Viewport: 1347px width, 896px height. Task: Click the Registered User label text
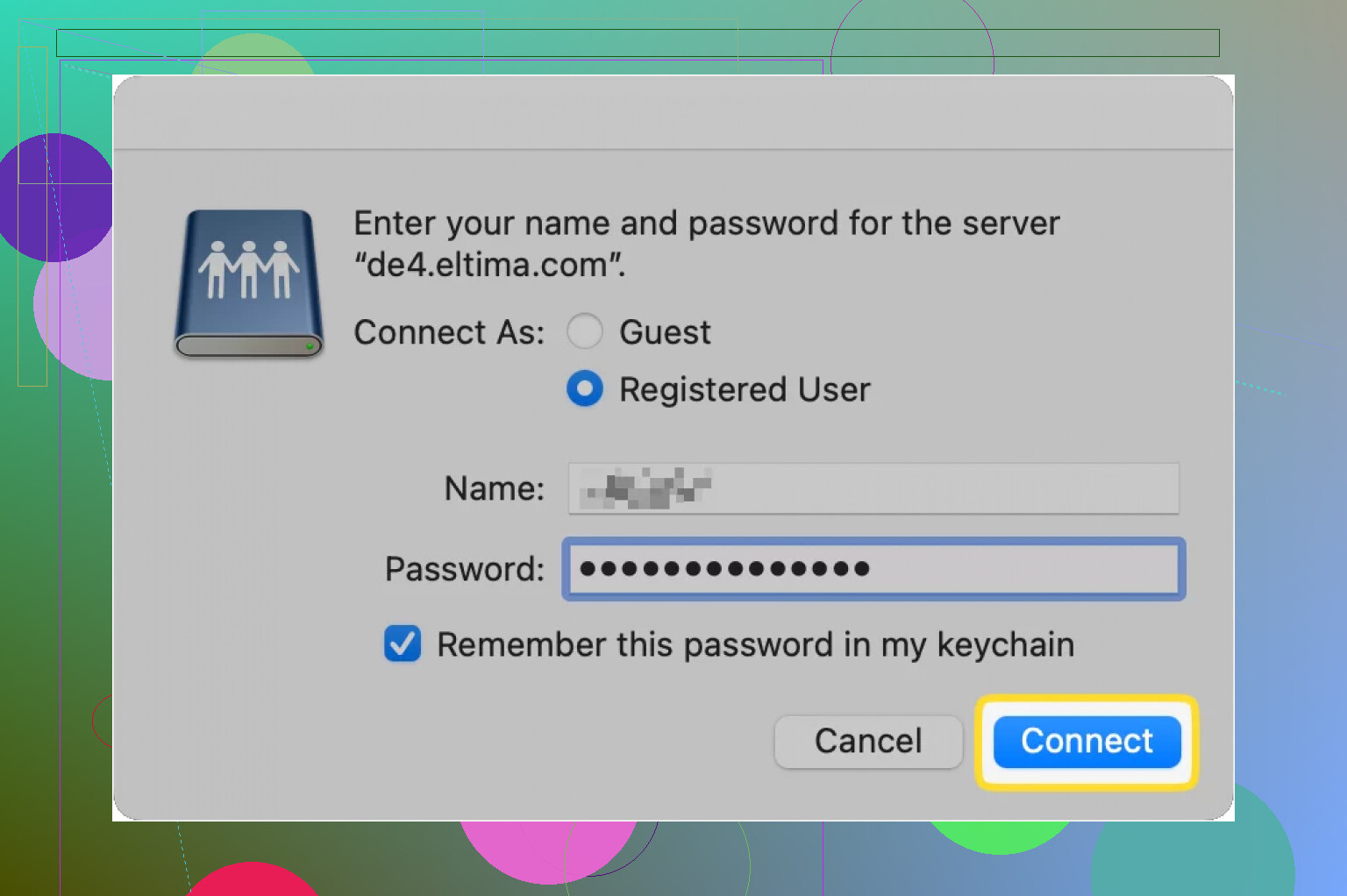coord(745,389)
